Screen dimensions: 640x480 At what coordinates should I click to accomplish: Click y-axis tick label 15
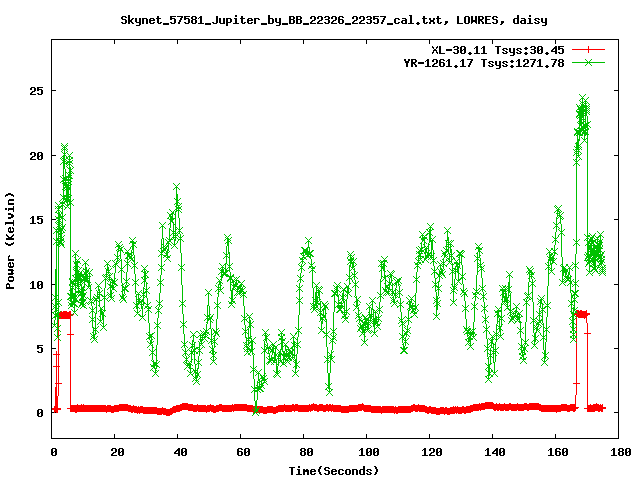(x=36, y=220)
